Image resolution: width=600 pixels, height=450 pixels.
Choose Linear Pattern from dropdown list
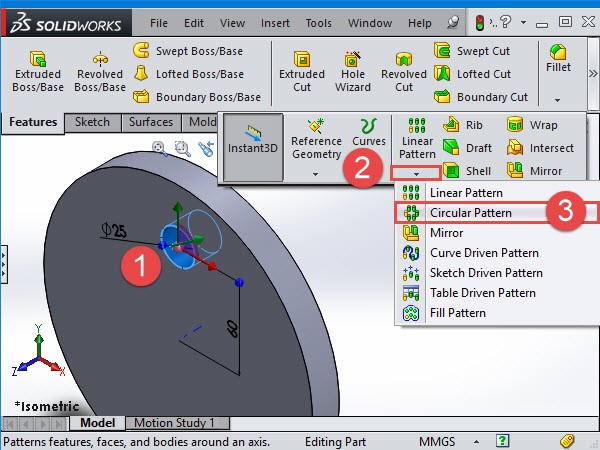click(x=497, y=192)
